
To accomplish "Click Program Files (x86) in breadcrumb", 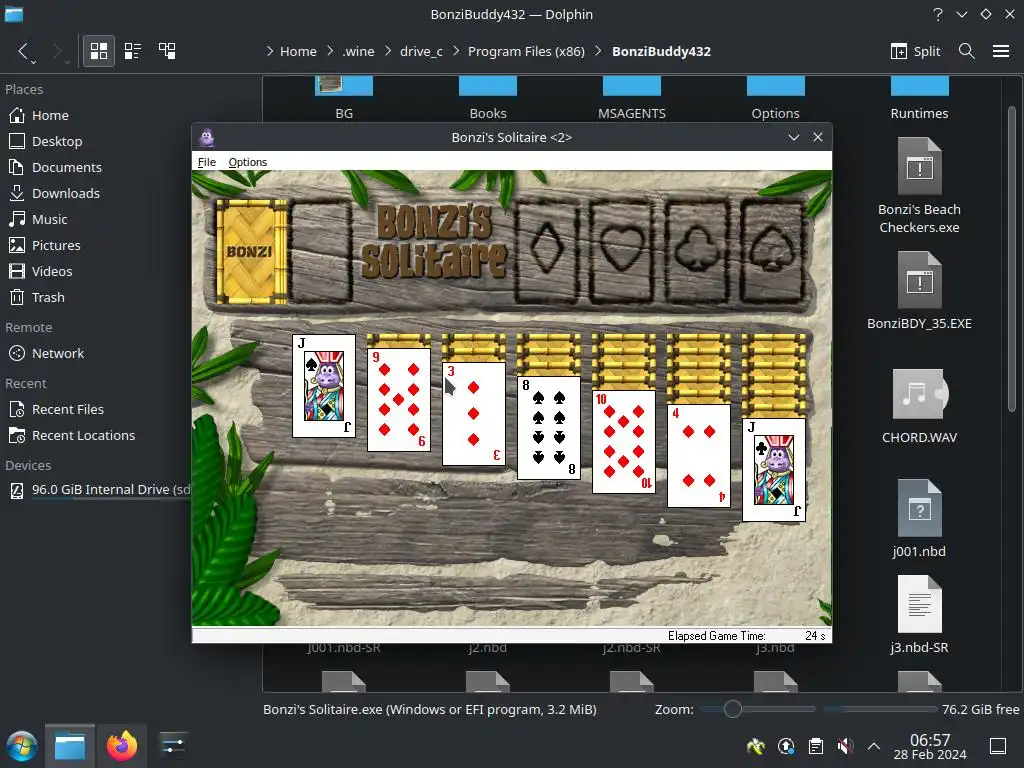I will (526, 51).
